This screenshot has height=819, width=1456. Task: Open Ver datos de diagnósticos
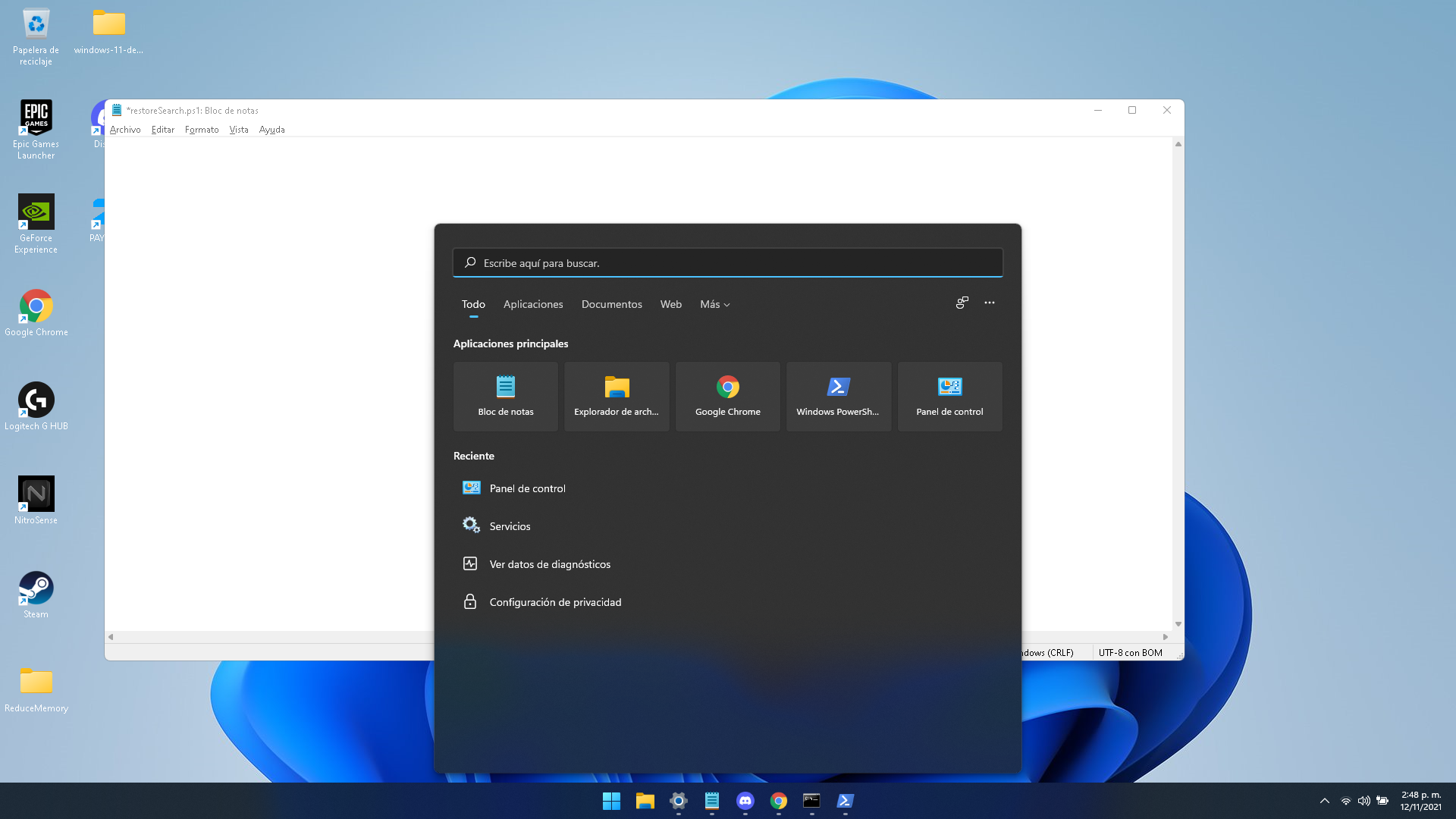point(549,563)
